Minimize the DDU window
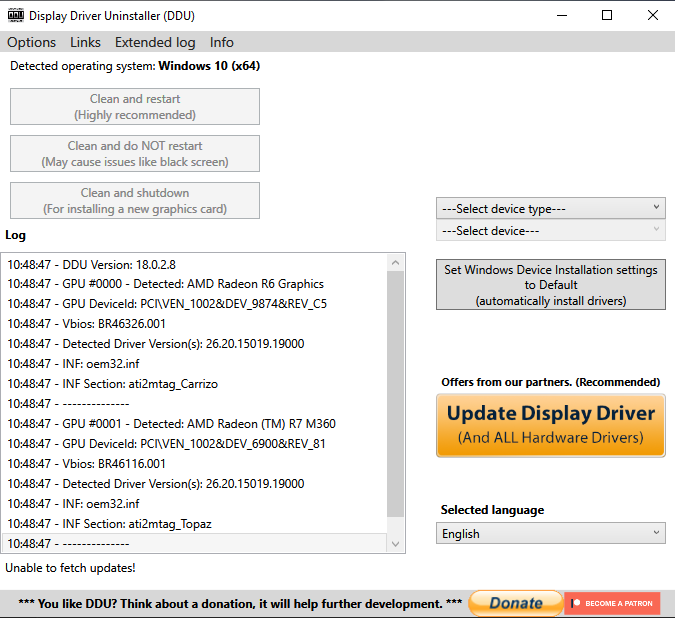The width and height of the screenshot is (675, 618). pyautogui.click(x=562, y=15)
